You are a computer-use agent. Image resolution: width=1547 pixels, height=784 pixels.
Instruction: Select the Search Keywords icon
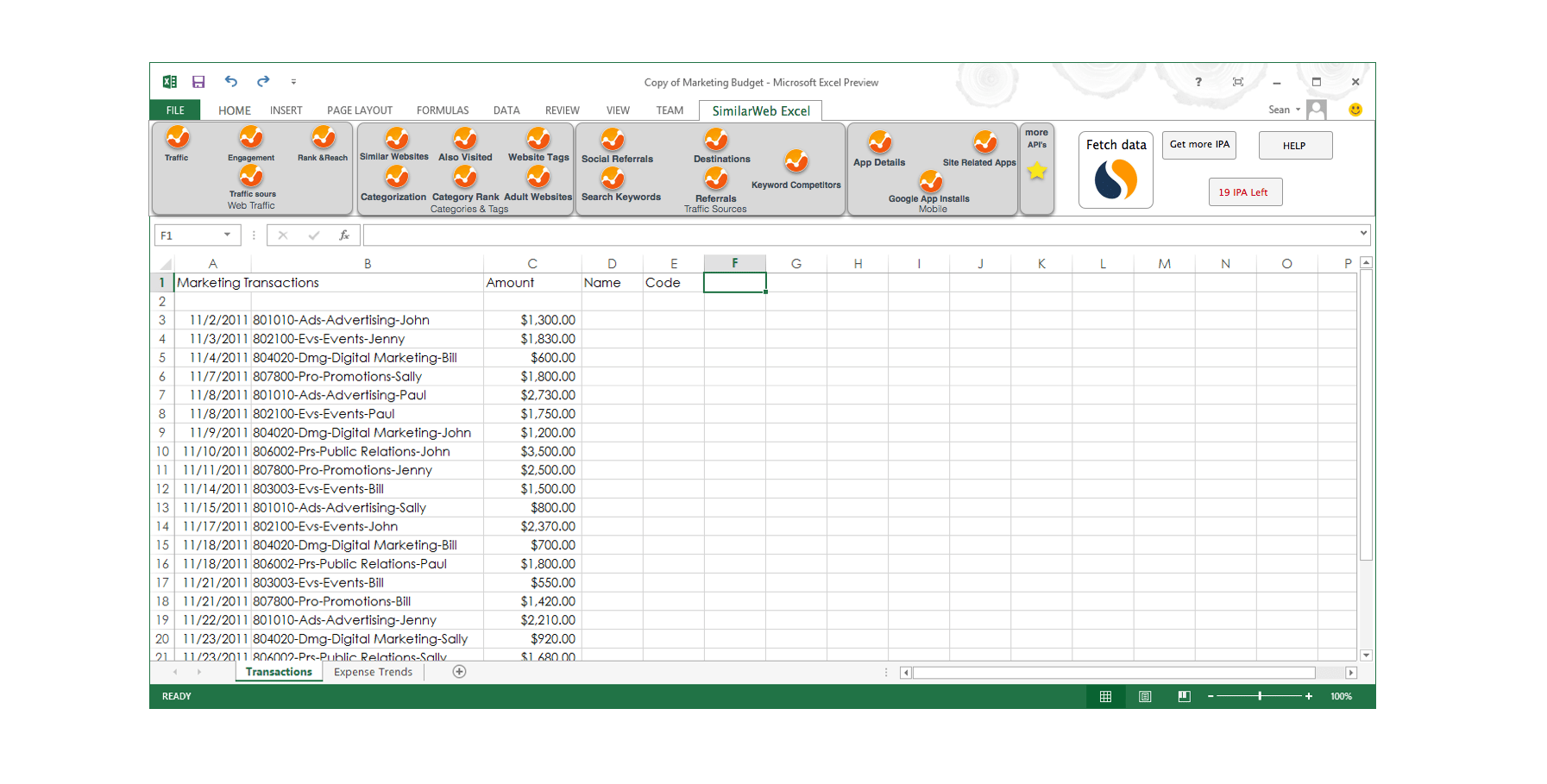pos(613,180)
